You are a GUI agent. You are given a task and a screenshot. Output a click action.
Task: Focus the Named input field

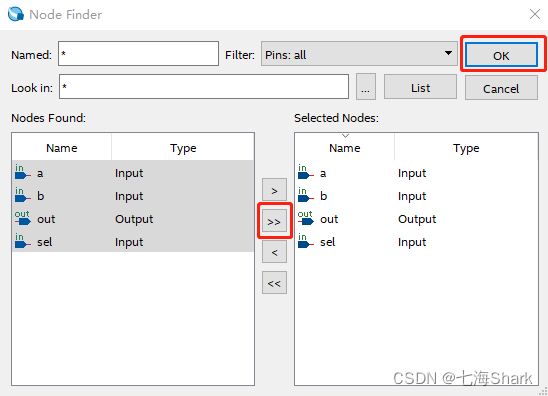138,54
